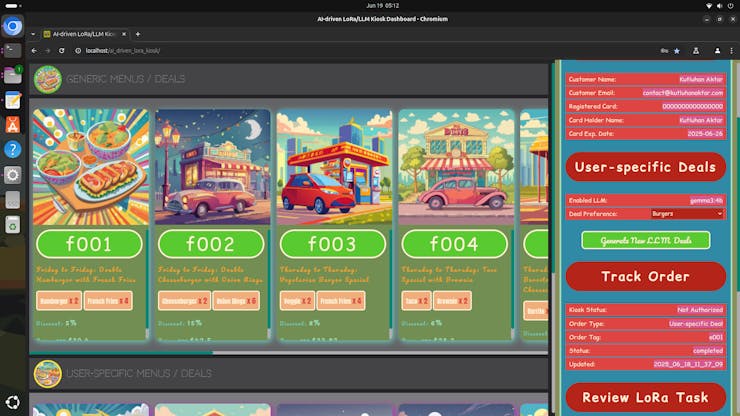Viewport: 740px width, 416px height.
Task: Open the Help dock icon
Action: coord(13,150)
